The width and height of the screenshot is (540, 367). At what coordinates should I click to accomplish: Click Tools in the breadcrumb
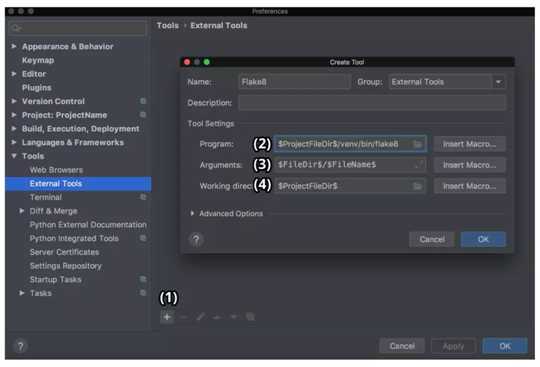pos(168,25)
